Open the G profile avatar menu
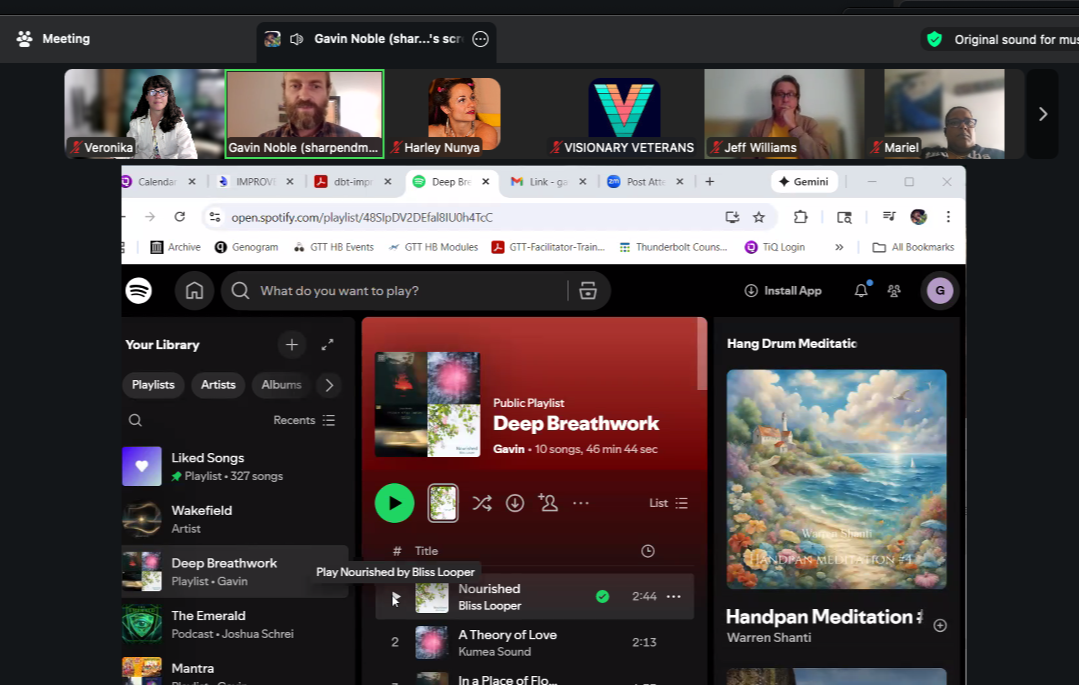 tap(940, 291)
